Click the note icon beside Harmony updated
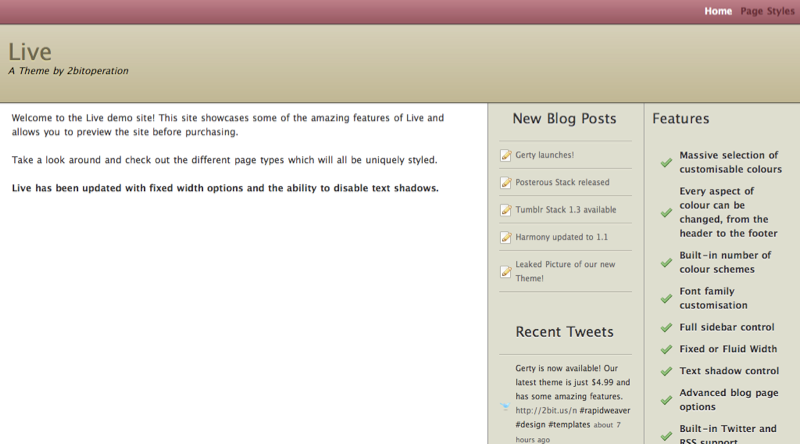This screenshot has width=800, height=444. tap(506, 237)
